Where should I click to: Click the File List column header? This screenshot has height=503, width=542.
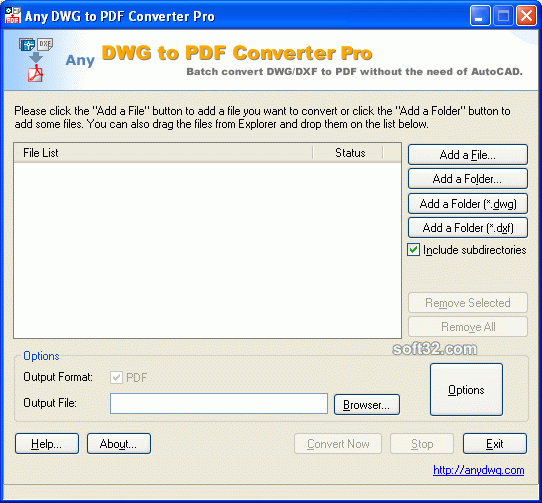coord(163,153)
